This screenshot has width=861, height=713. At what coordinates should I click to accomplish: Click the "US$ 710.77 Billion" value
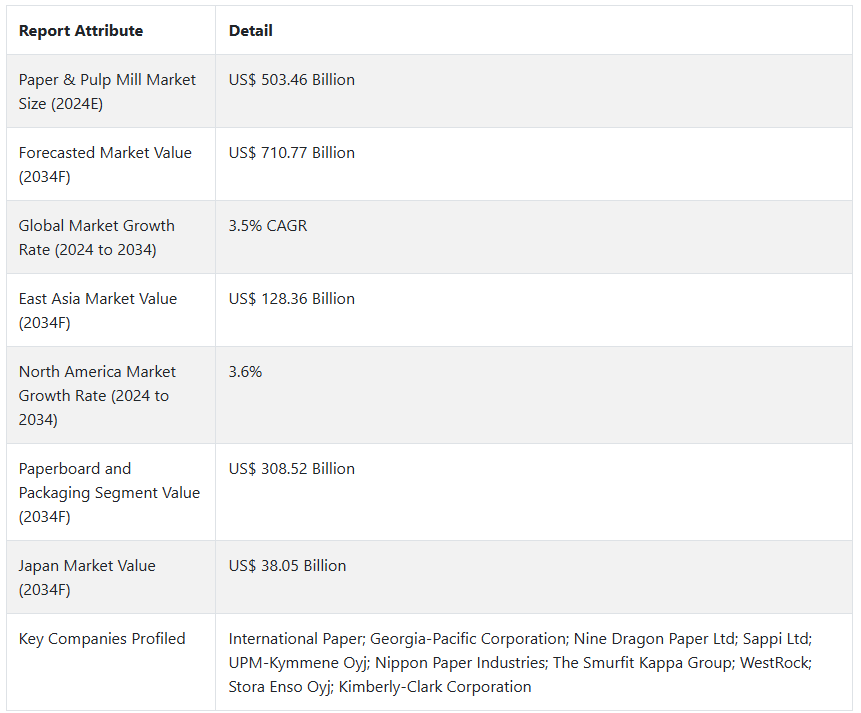(x=292, y=153)
